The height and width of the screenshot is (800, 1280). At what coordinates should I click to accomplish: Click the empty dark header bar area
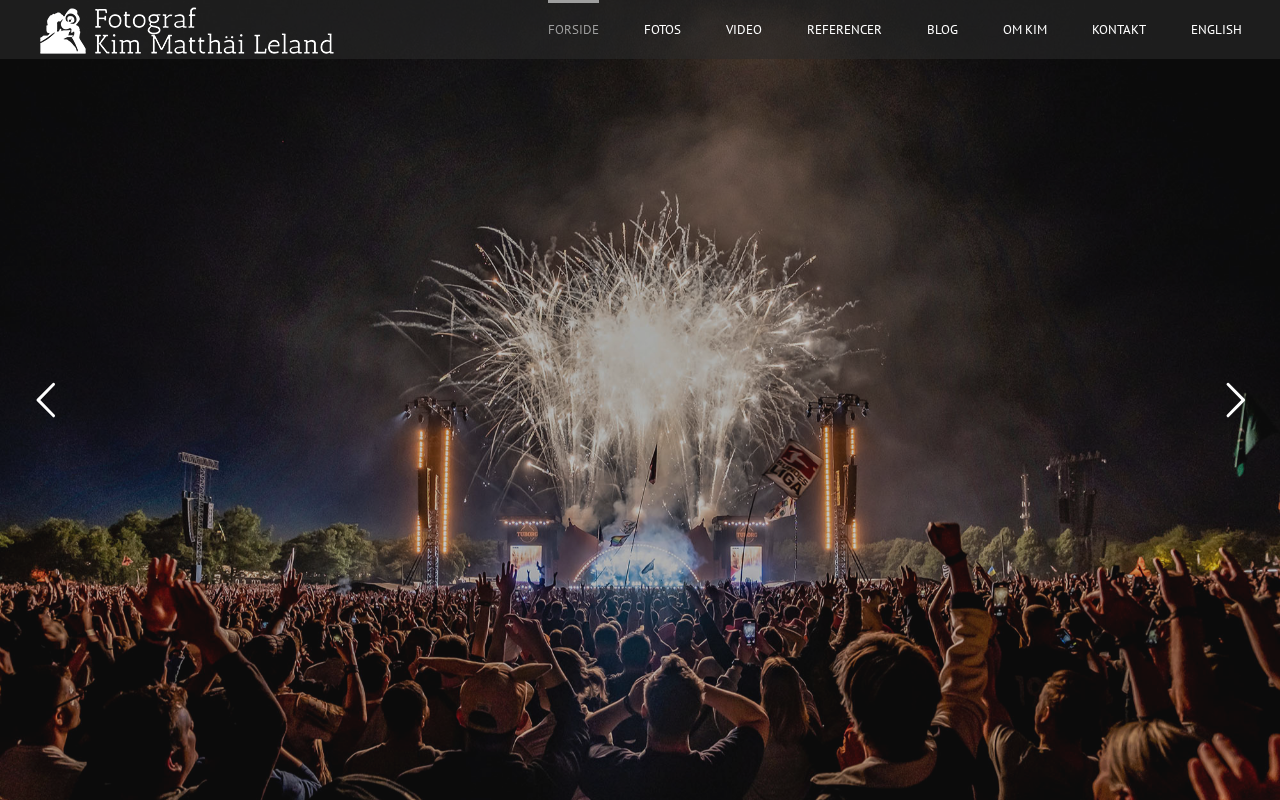[440, 30]
